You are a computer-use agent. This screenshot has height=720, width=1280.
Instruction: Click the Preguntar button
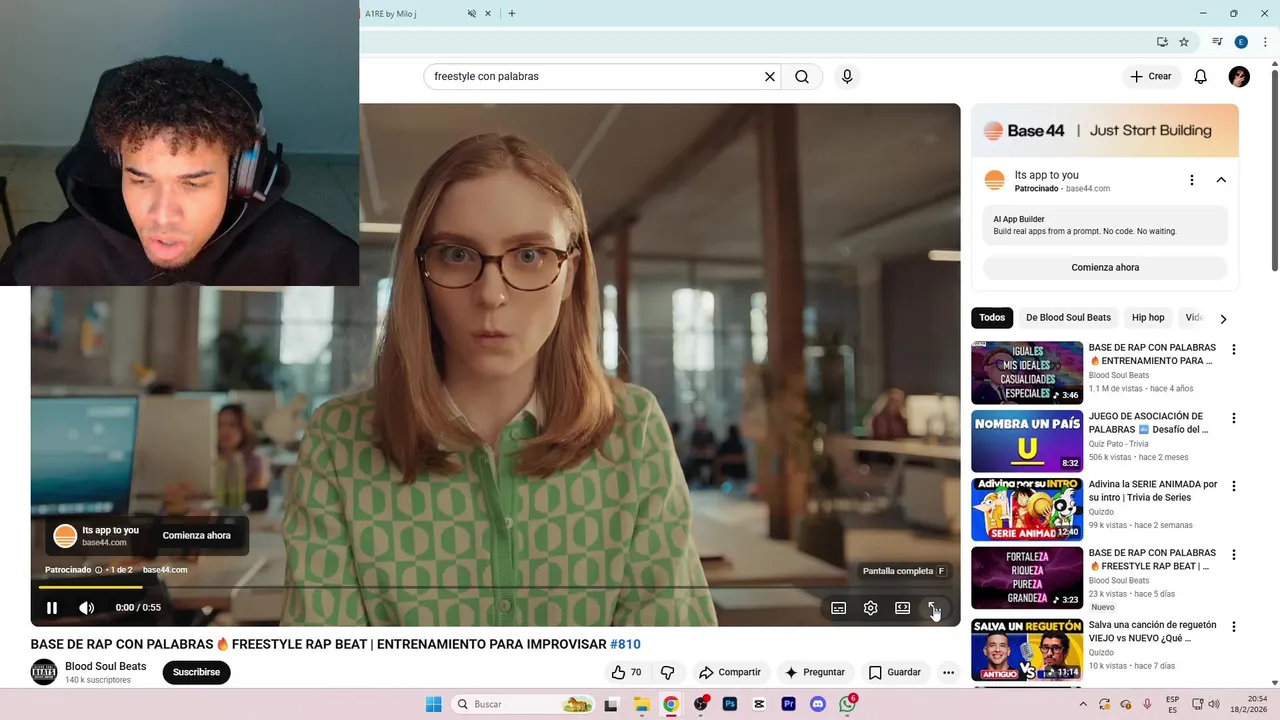coord(815,672)
